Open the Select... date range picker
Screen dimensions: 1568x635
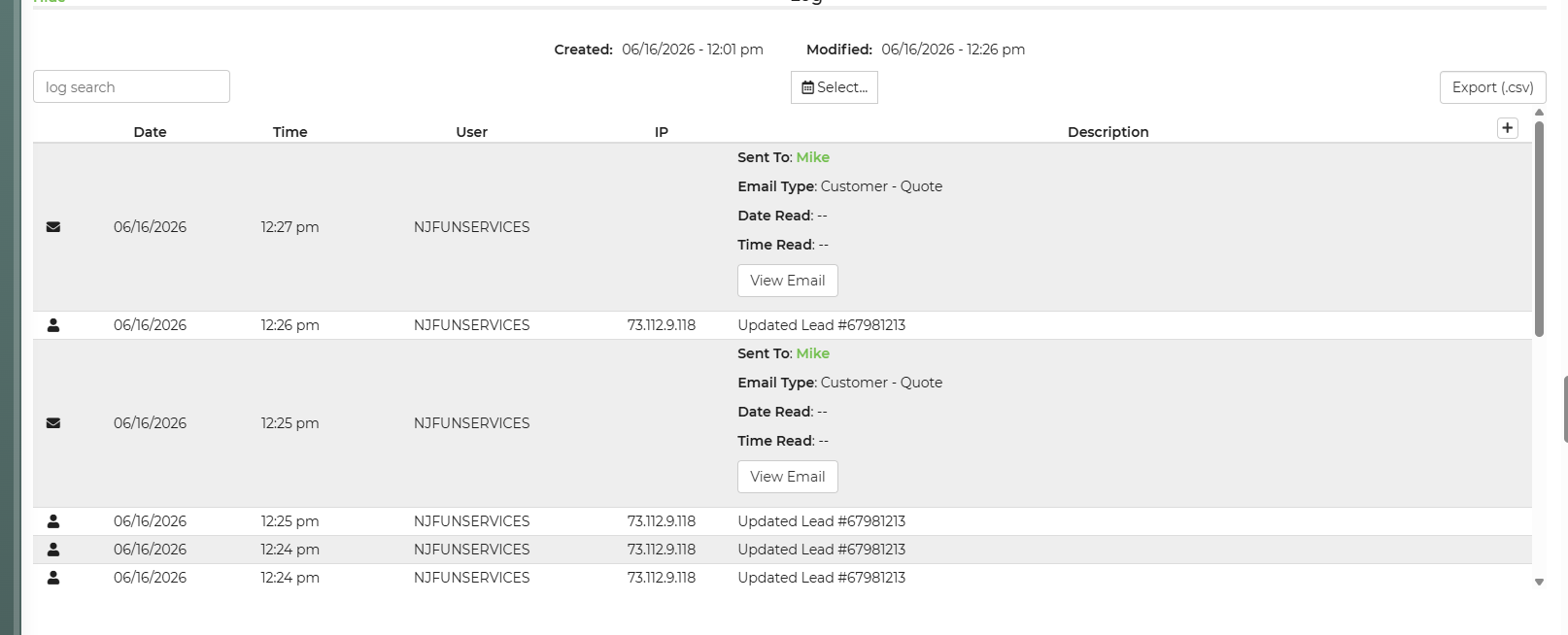coord(835,87)
